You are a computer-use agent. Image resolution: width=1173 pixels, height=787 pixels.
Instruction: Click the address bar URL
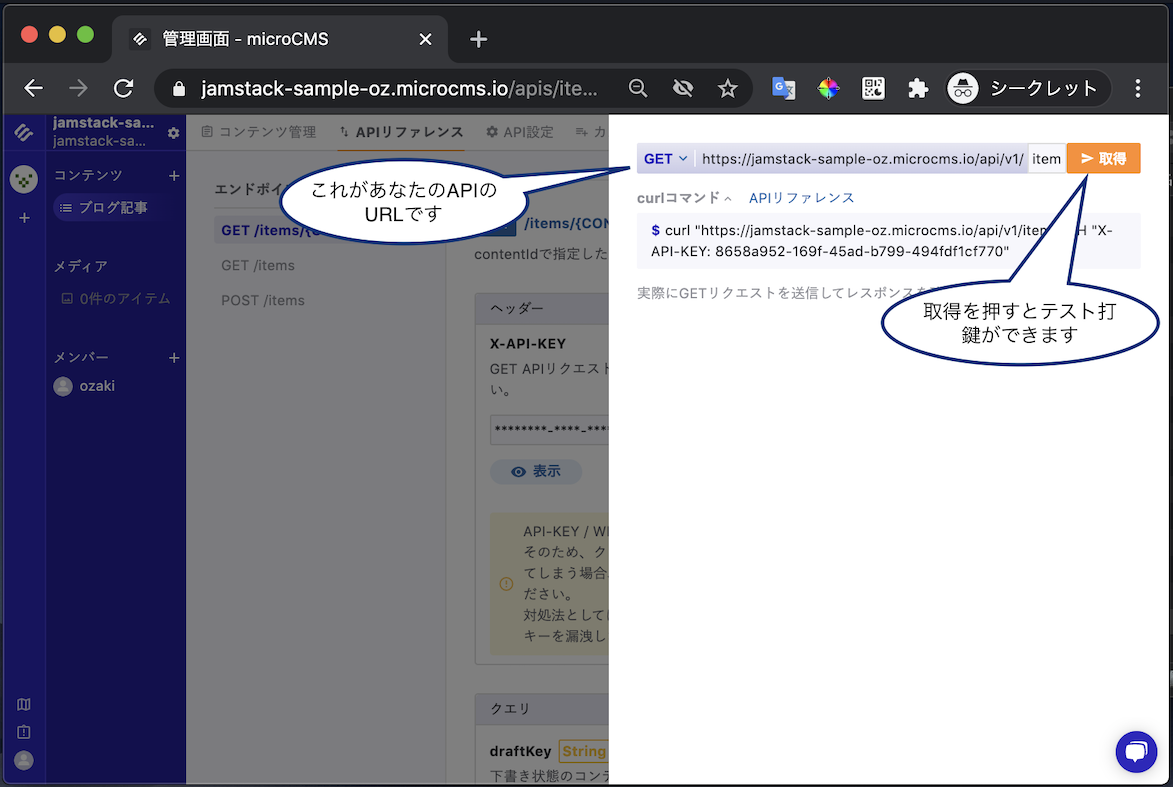[x=399, y=88]
